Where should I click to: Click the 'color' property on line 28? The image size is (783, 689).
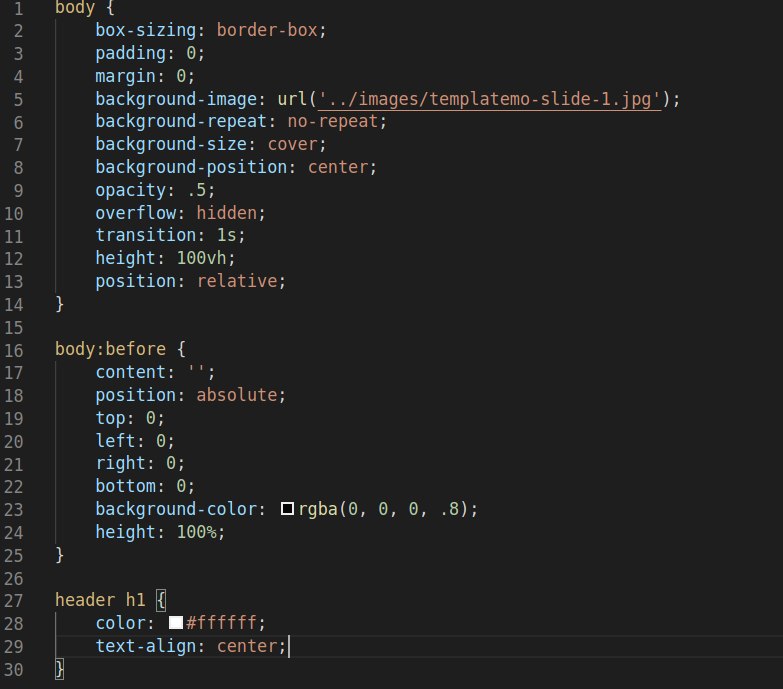(120, 623)
